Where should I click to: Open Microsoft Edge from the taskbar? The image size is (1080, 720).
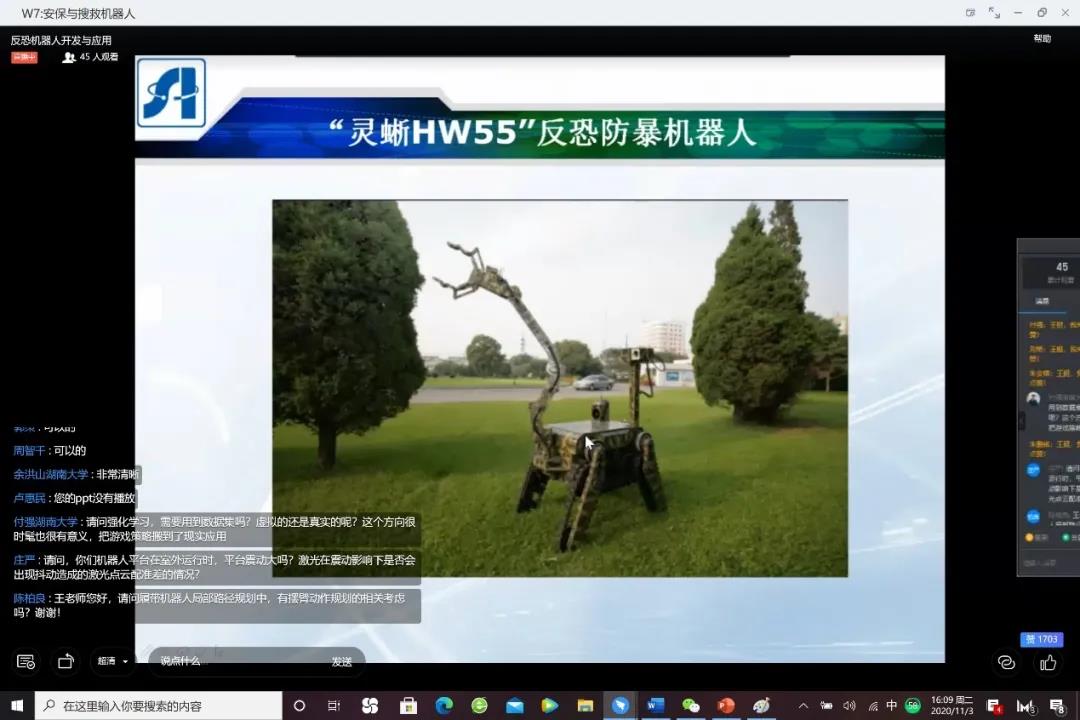(444, 706)
